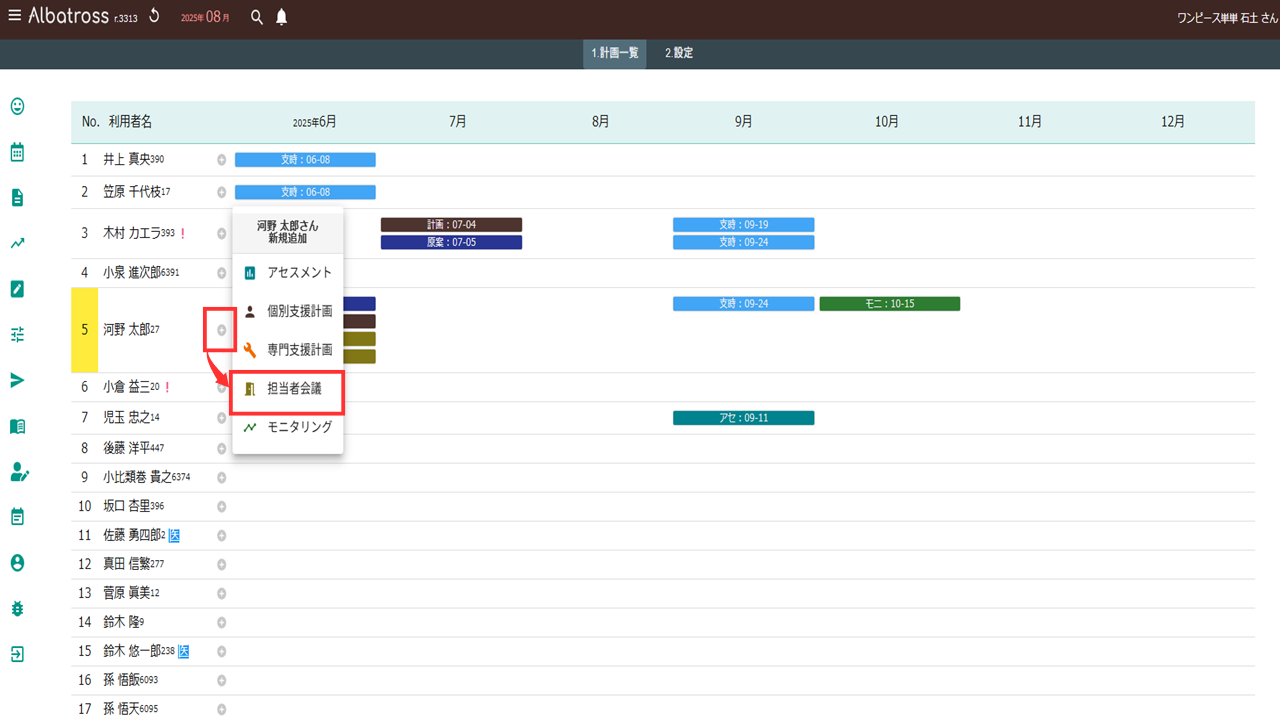Screen dimensions: 1280x720
Task: Open notifications bell icon
Action: (282, 17)
